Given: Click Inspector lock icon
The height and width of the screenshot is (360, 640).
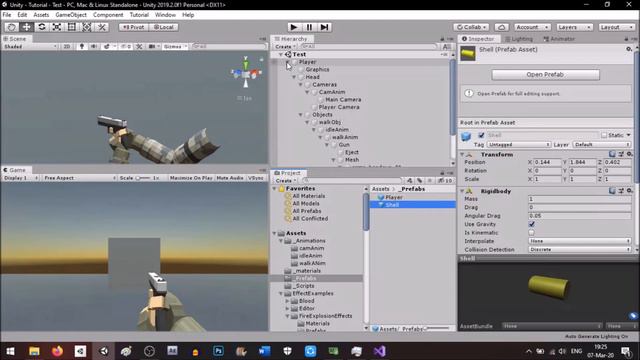Looking at the screenshot, I should 627,39.
